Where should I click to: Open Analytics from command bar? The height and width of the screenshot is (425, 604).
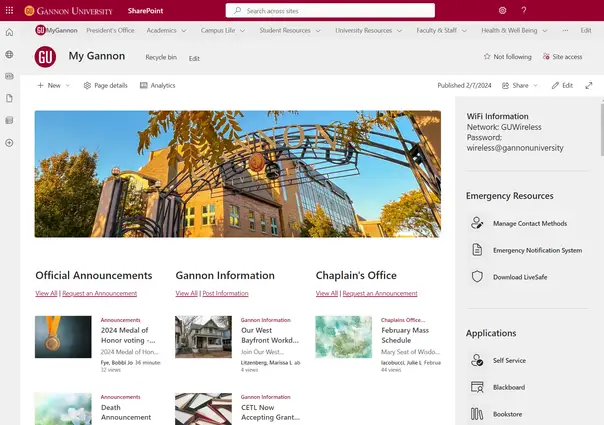coord(158,86)
